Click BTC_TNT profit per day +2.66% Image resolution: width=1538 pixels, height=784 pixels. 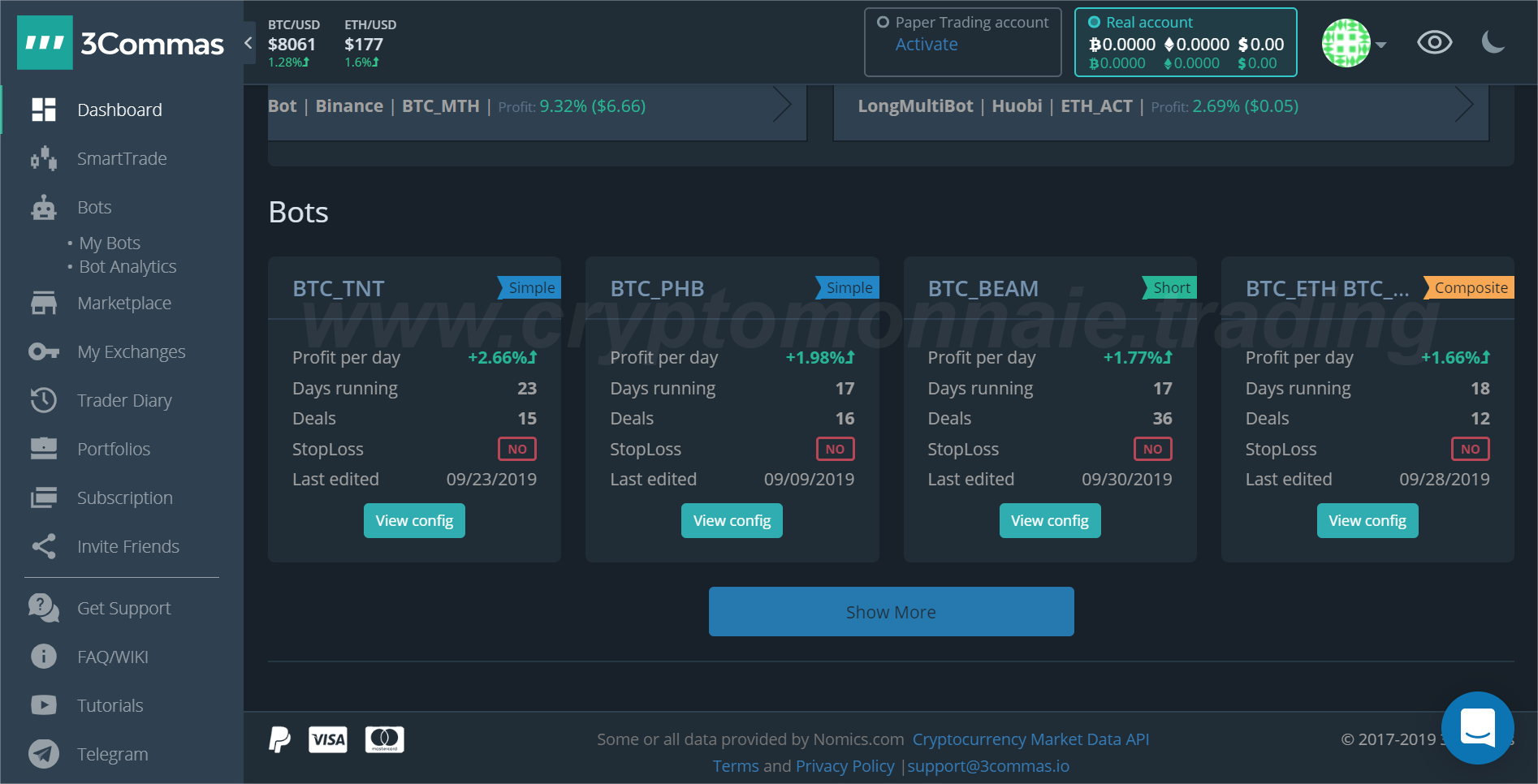tap(502, 357)
